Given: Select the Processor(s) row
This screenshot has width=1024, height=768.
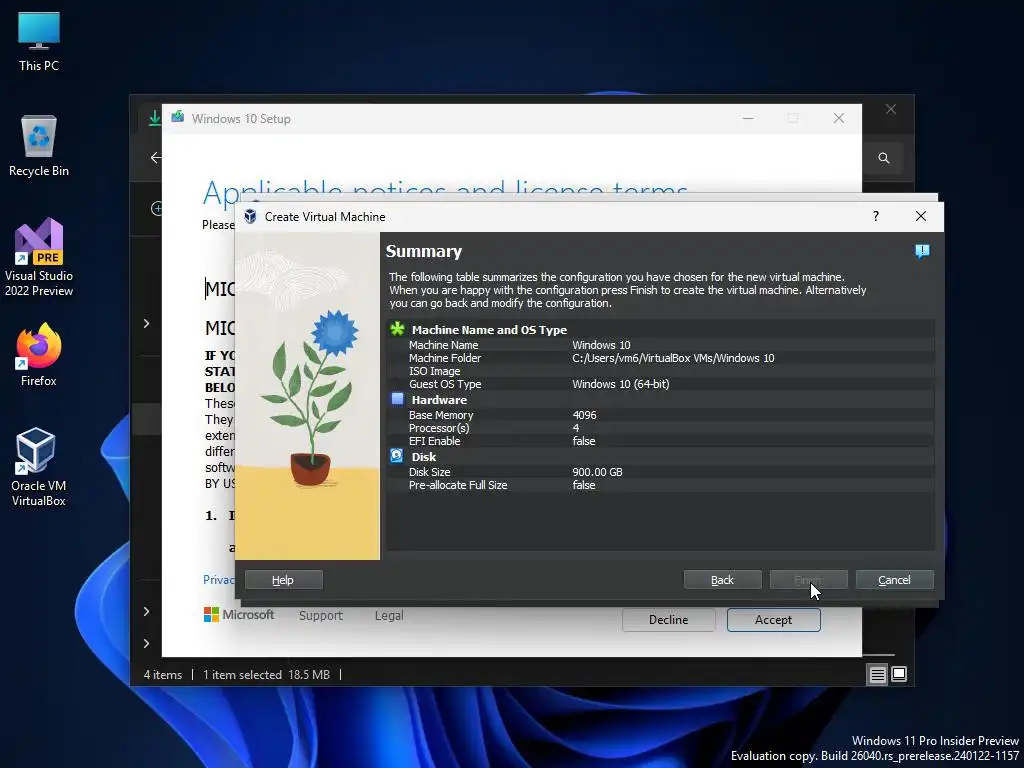Looking at the screenshot, I should tap(660, 428).
